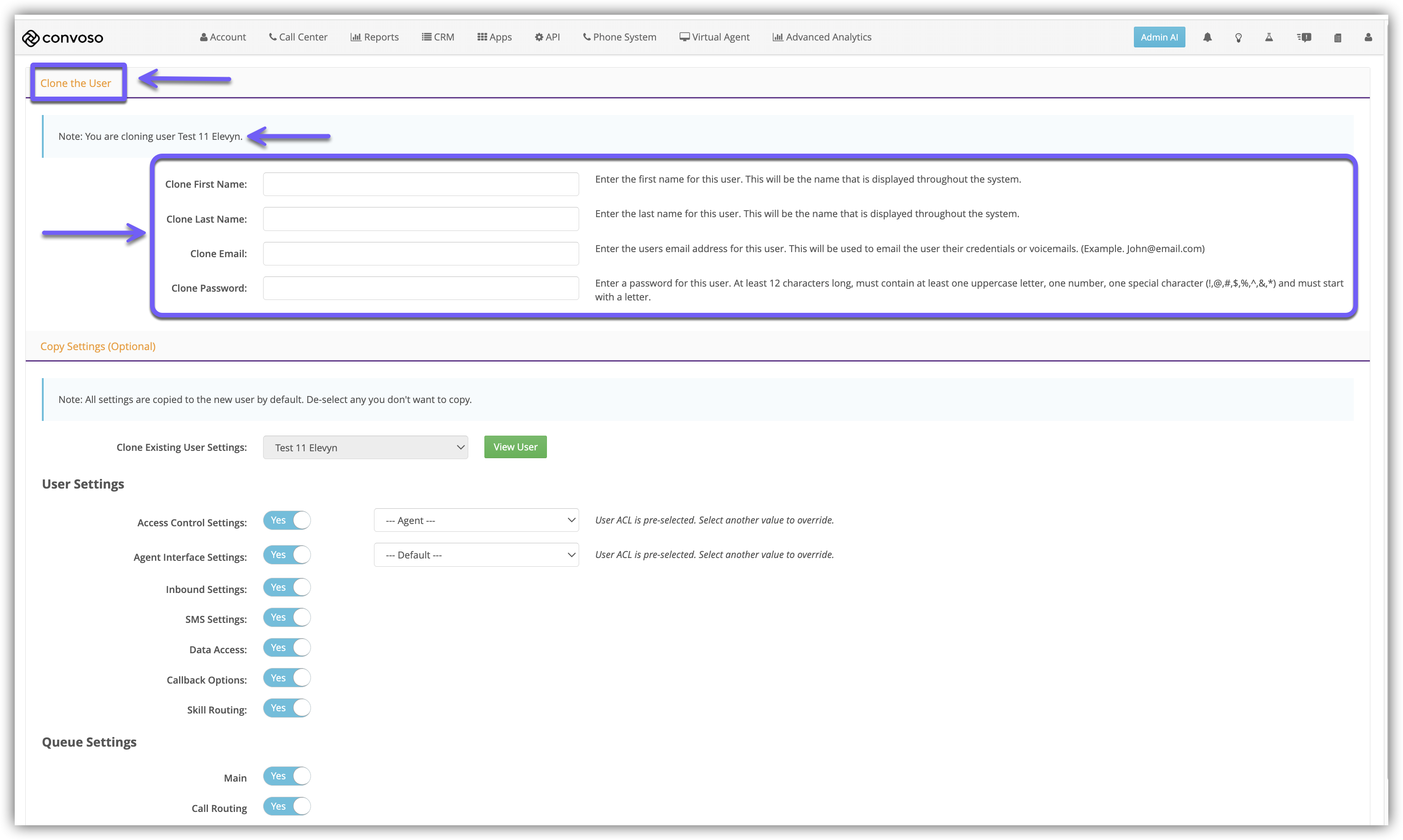Click the 'You are cloning user' note
Viewport: 1403px width, 840px height.
pos(150,137)
